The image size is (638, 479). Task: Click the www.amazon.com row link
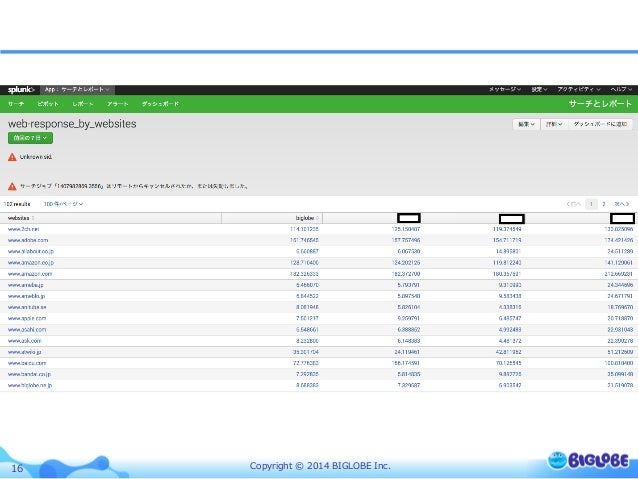pos(30,274)
